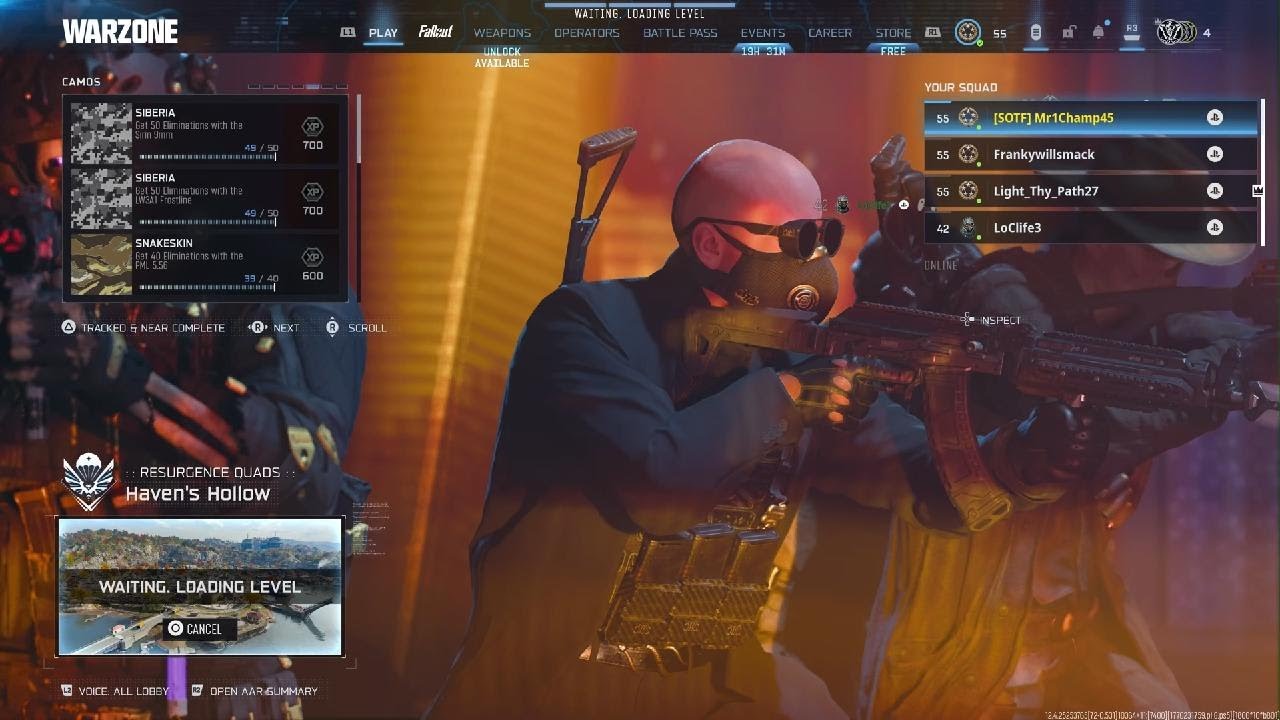This screenshot has width=1280, height=720.
Task: Click PlayStation icon on Light_Thy_Path27 row
Action: coord(1214,191)
